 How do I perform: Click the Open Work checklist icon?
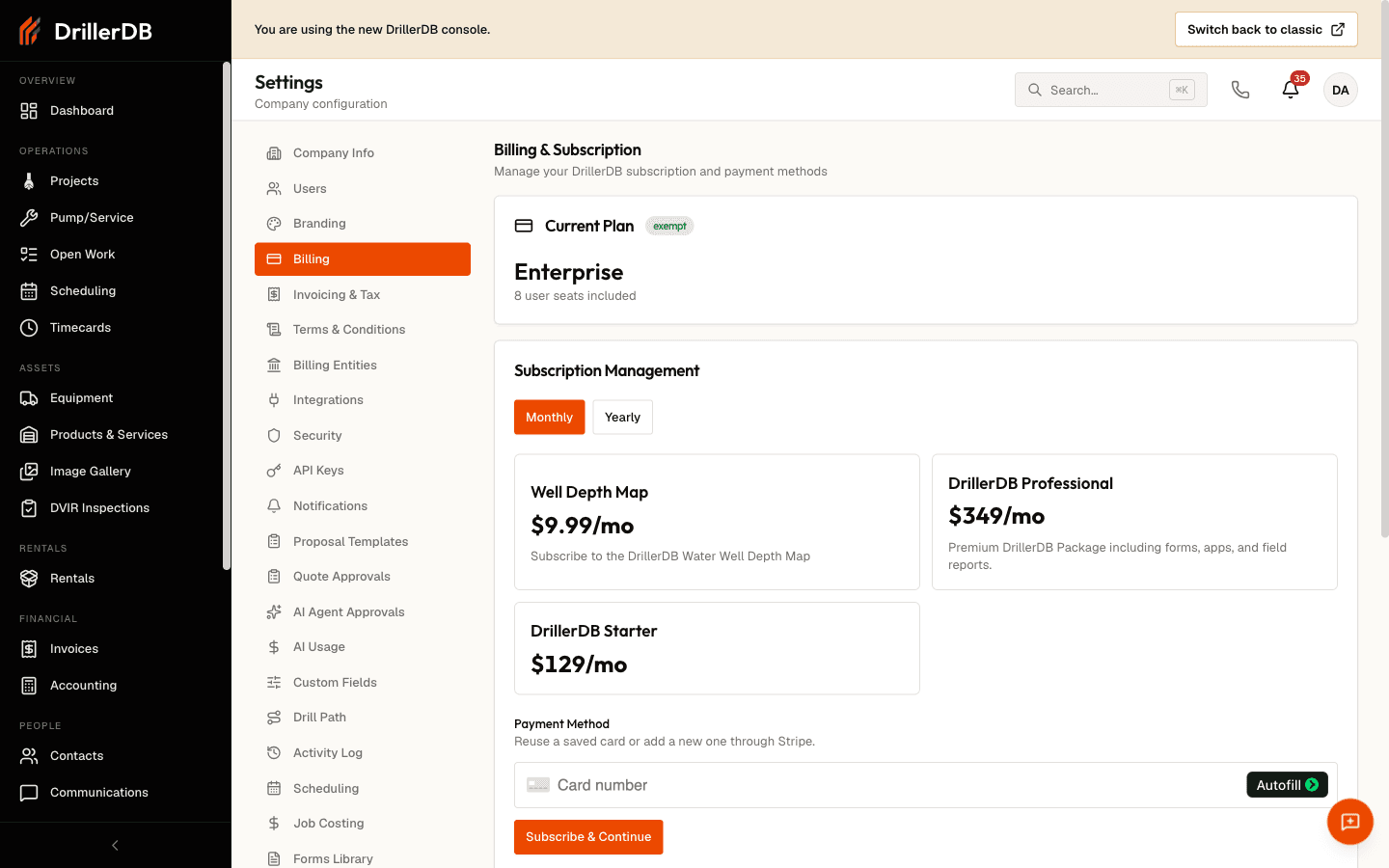29,255
